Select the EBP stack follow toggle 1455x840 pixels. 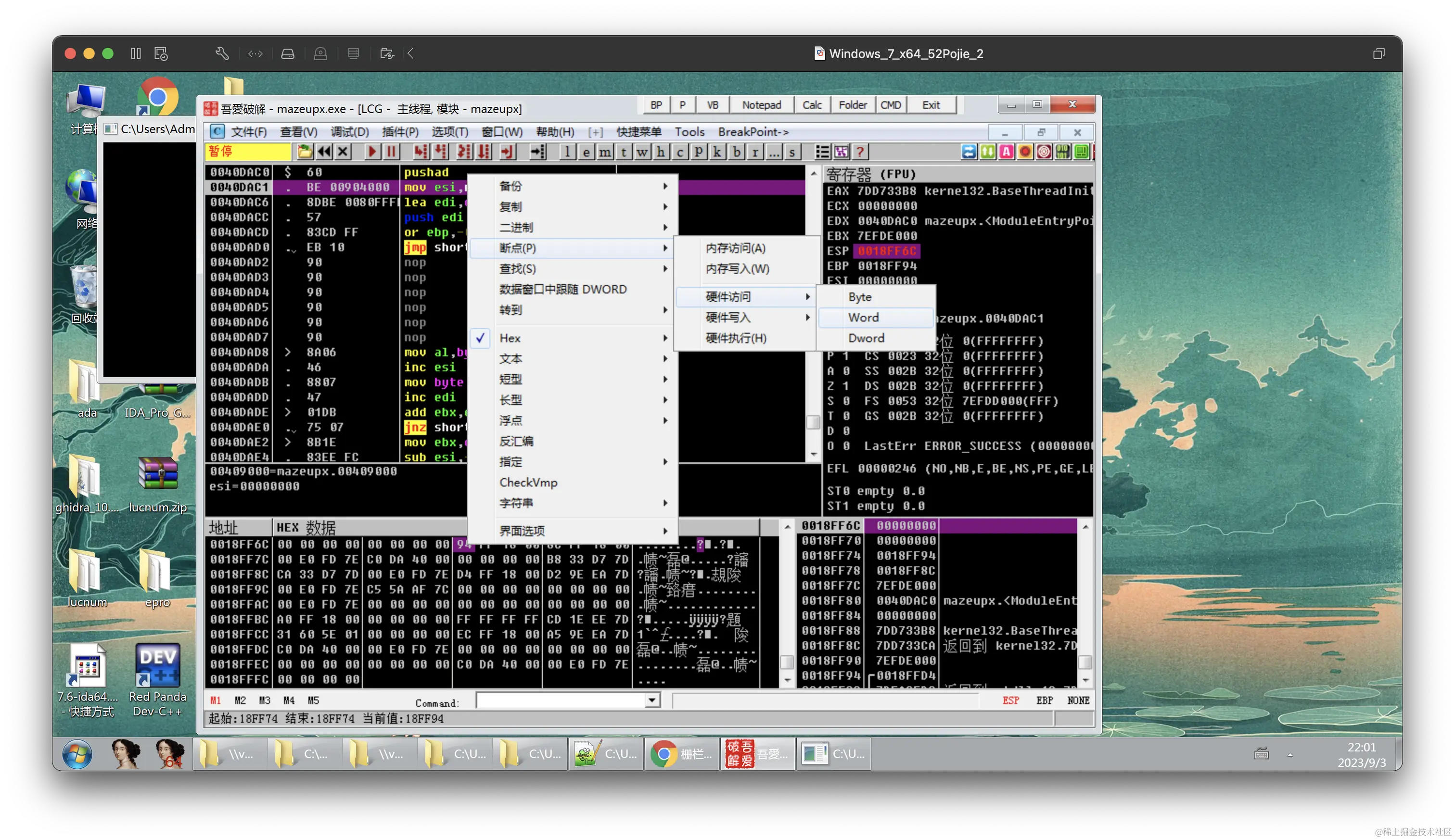tap(1044, 700)
